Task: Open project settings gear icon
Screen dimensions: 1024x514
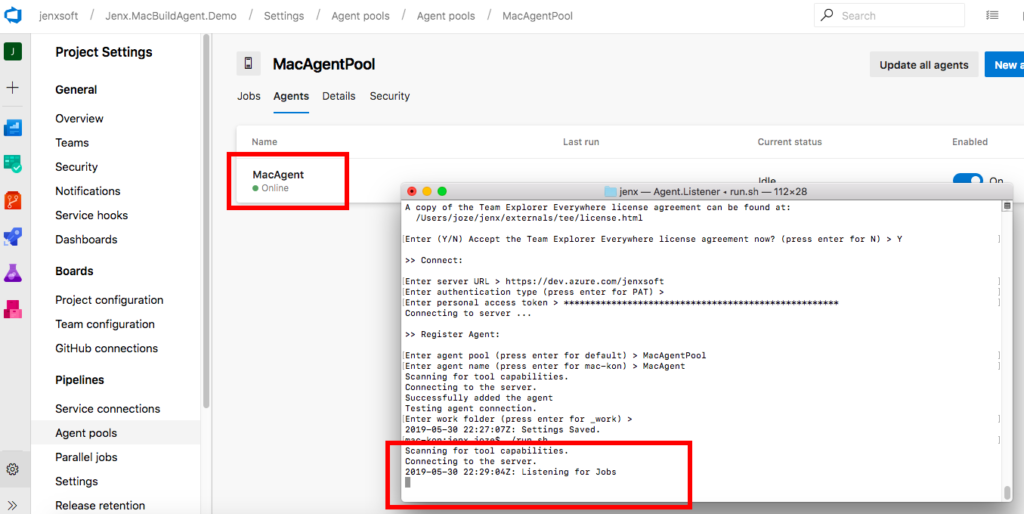Action: point(12,469)
